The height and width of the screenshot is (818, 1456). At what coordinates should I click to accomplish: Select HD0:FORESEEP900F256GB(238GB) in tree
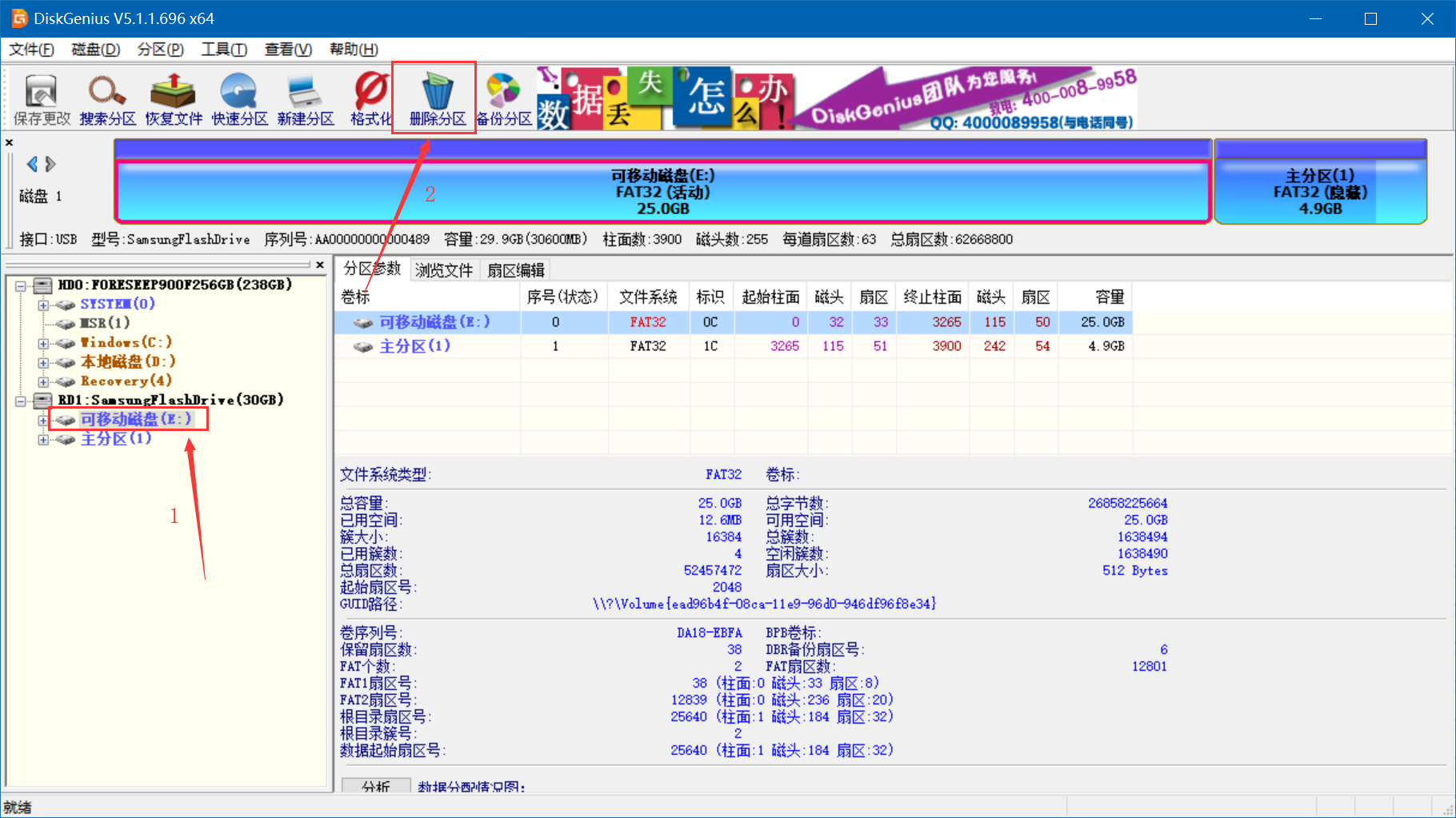tap(174, 285)
